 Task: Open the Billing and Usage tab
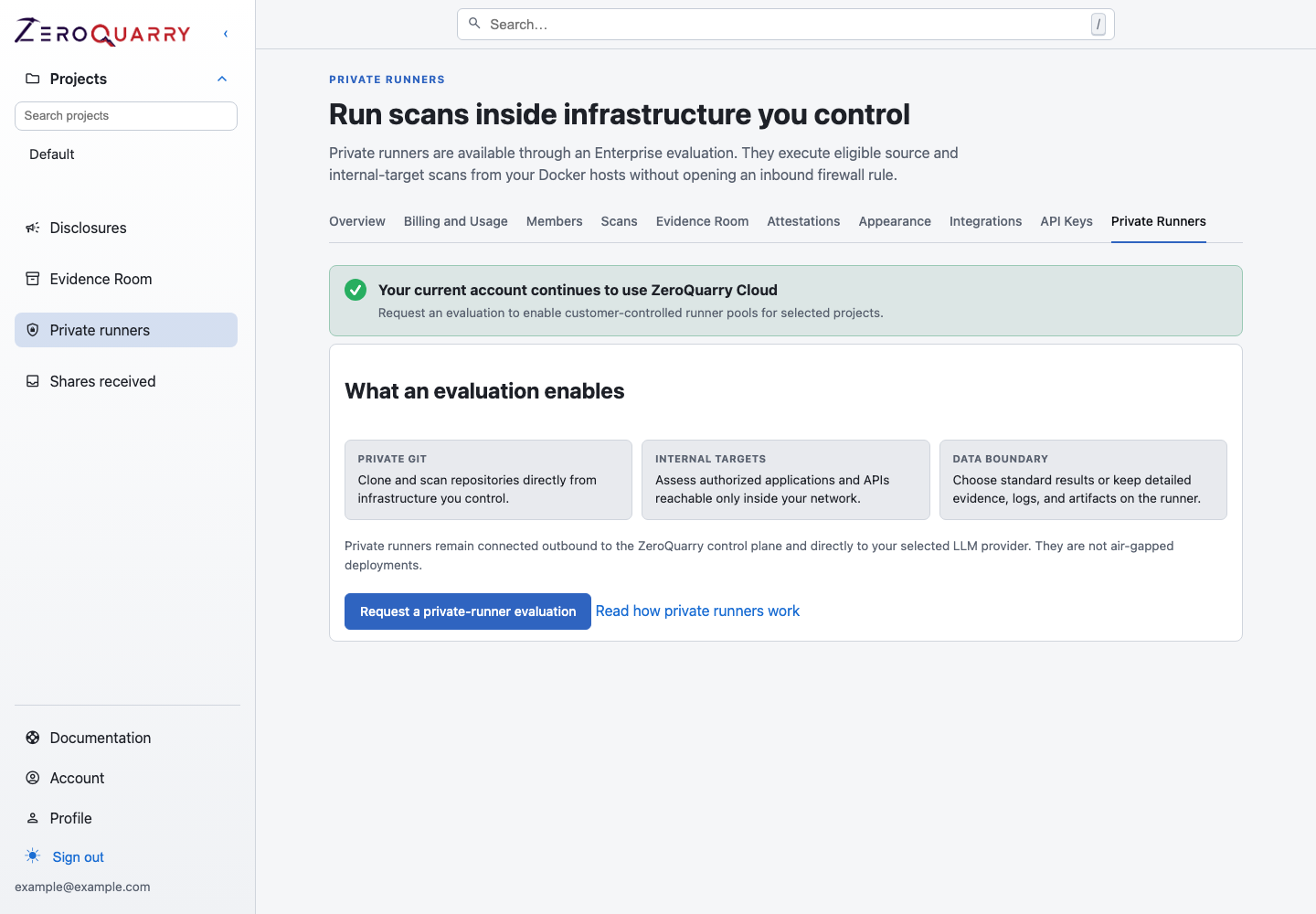tap(456, 221)
